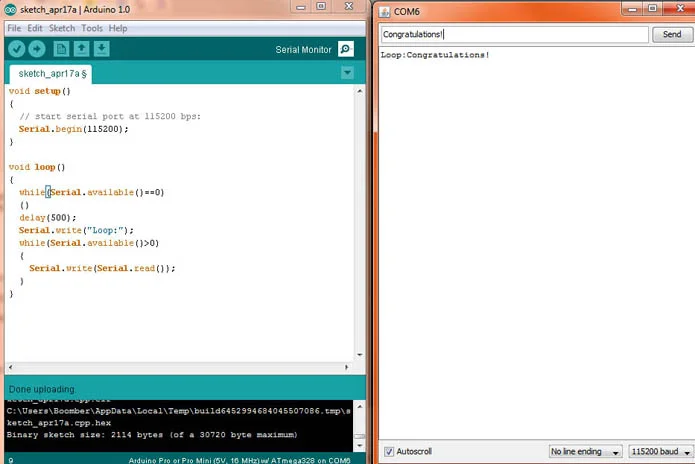Viewport: 695px width, 464px height.
Task: Click the delay(500); code line
Action: pos(47,218)
